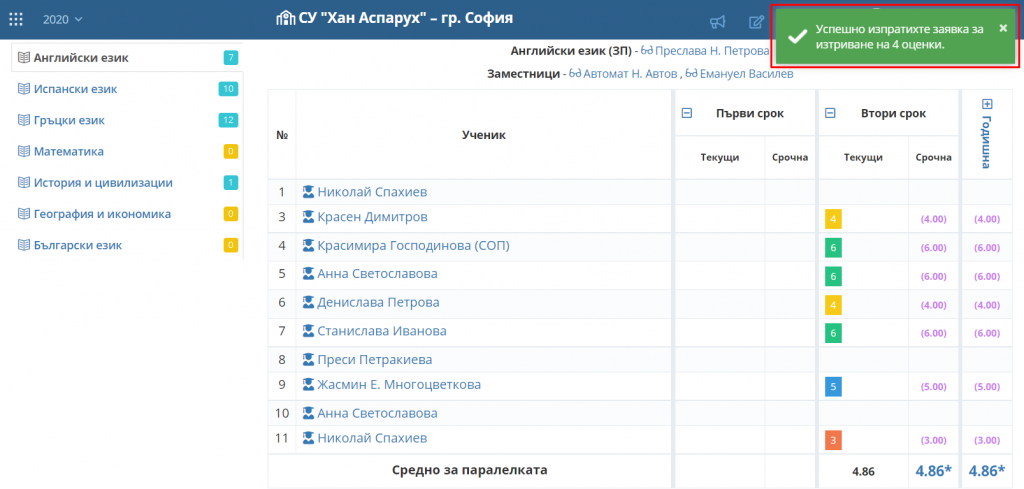Collapse the Първи срок column group

coord(687,113)
